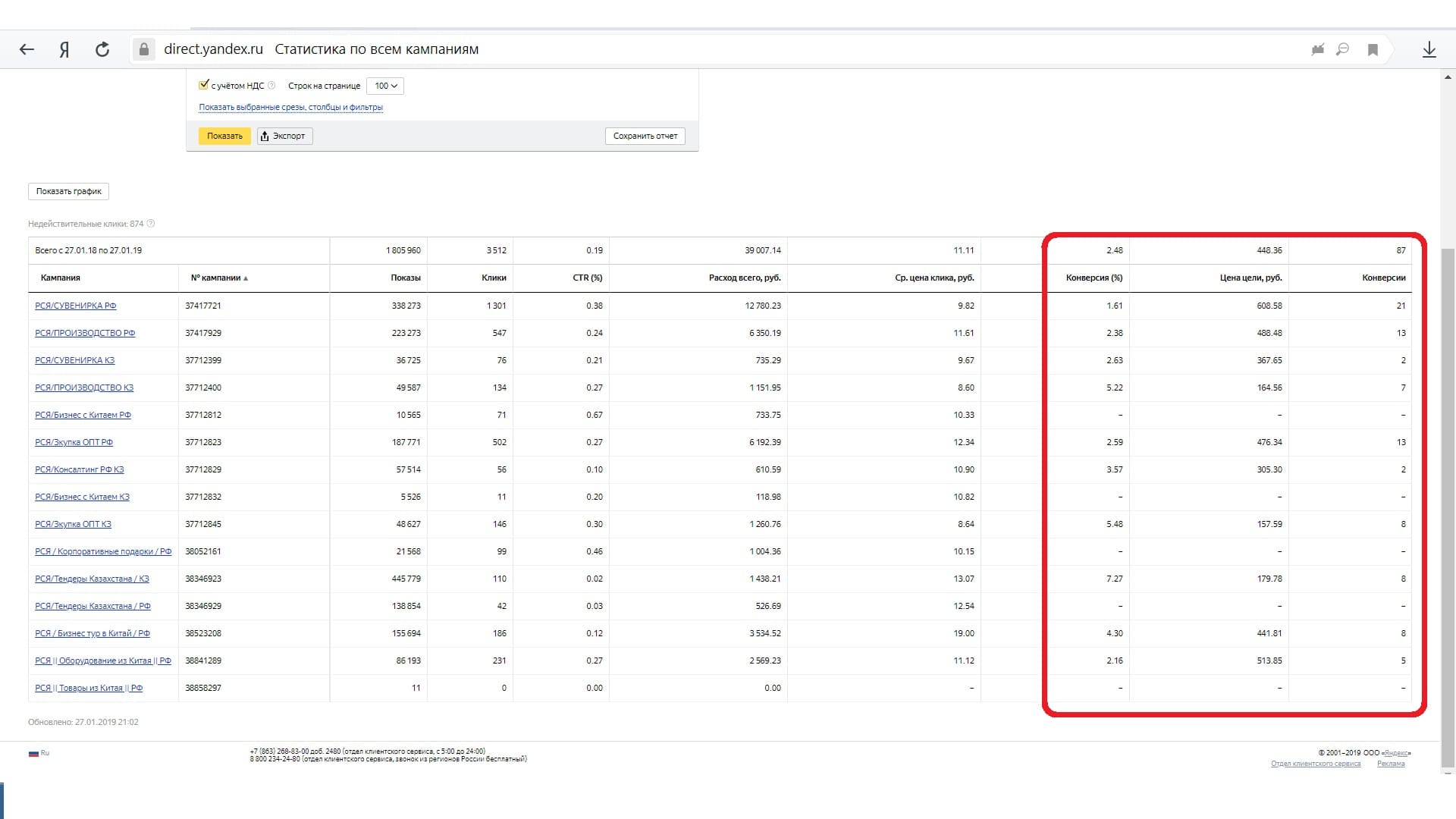Click the 'Экспорт' button
This screenshot has height=819, width=1456.
click(x=284, y=136)
